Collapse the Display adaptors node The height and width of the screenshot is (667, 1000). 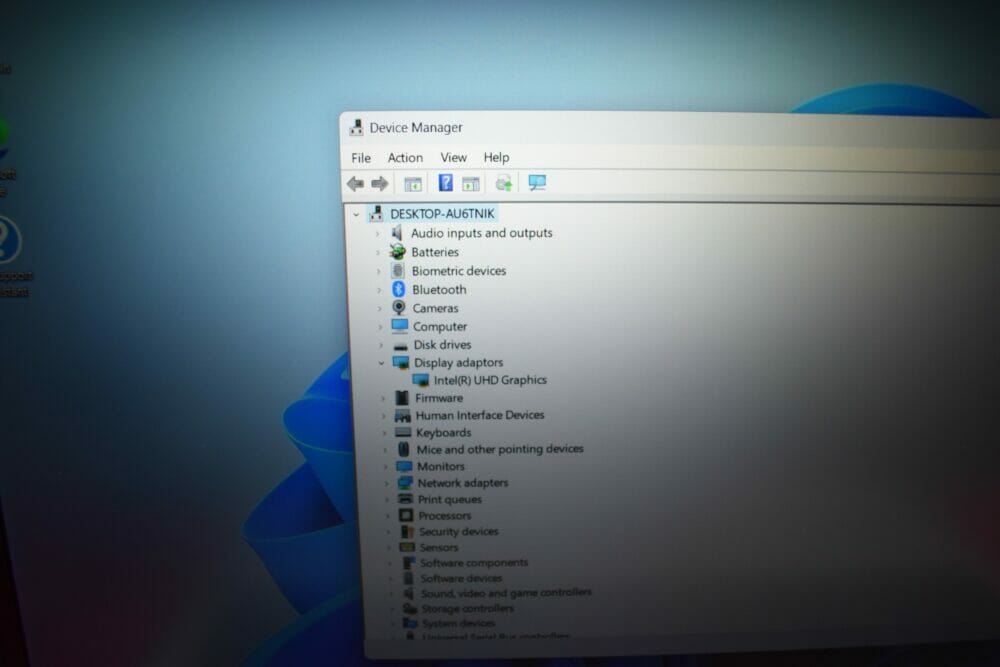coord(381,363)
